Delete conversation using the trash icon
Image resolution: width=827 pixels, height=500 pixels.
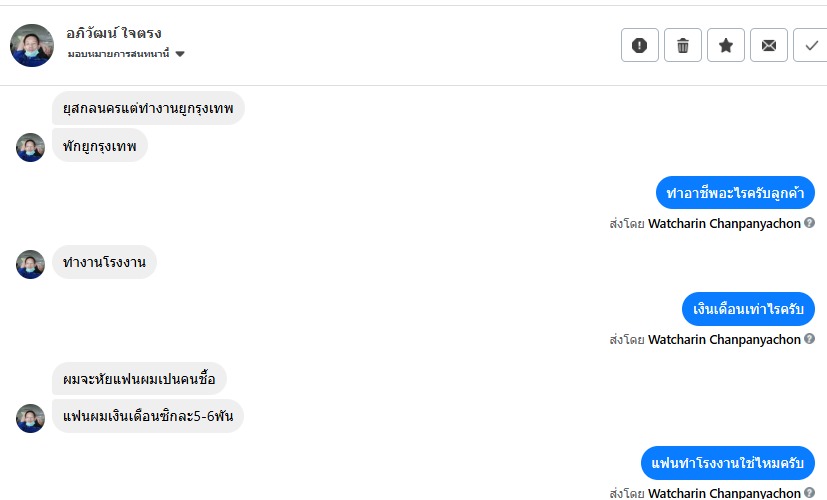tap(683, 45)
